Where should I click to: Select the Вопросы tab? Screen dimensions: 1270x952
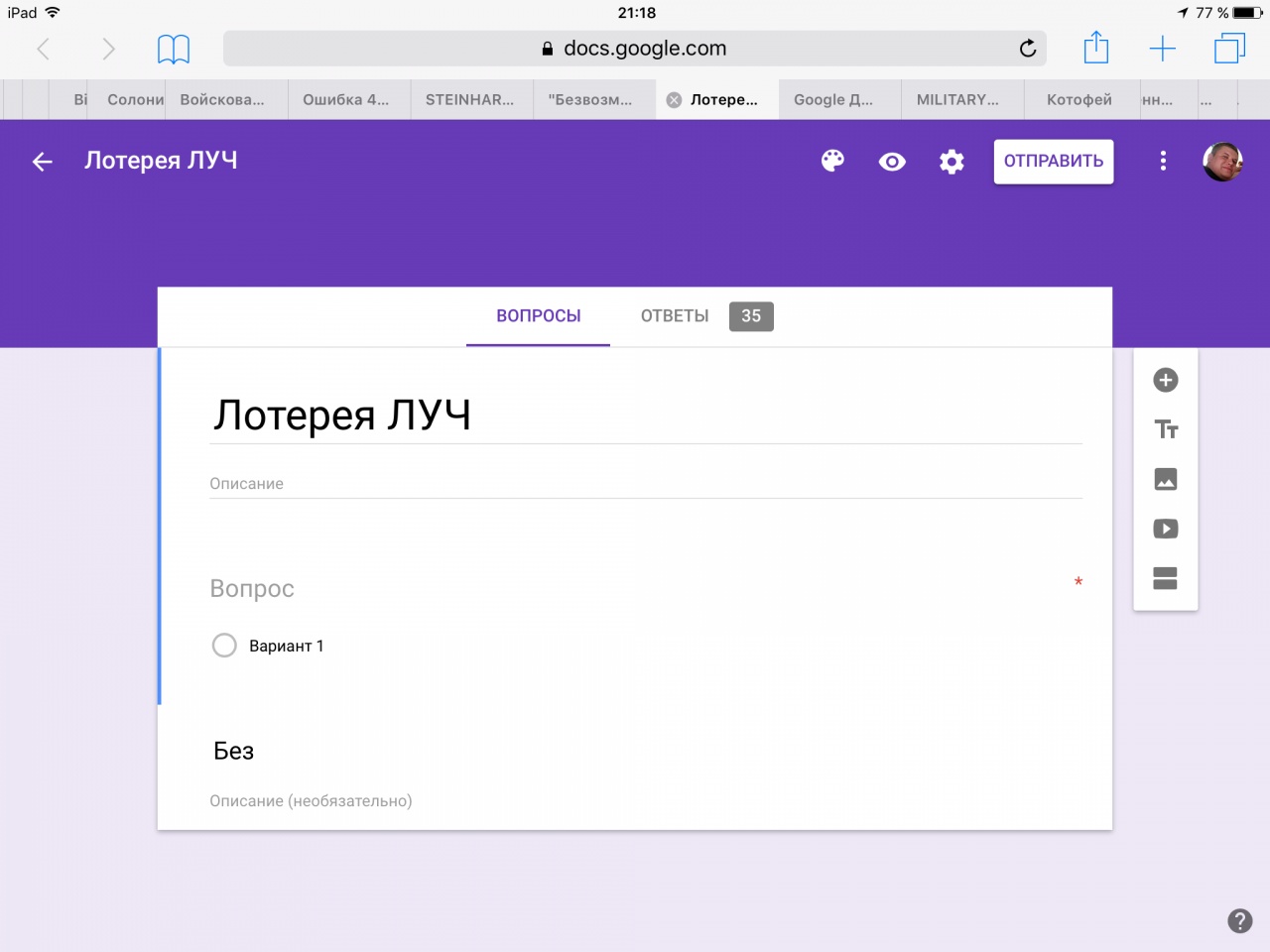coord(538,316)
